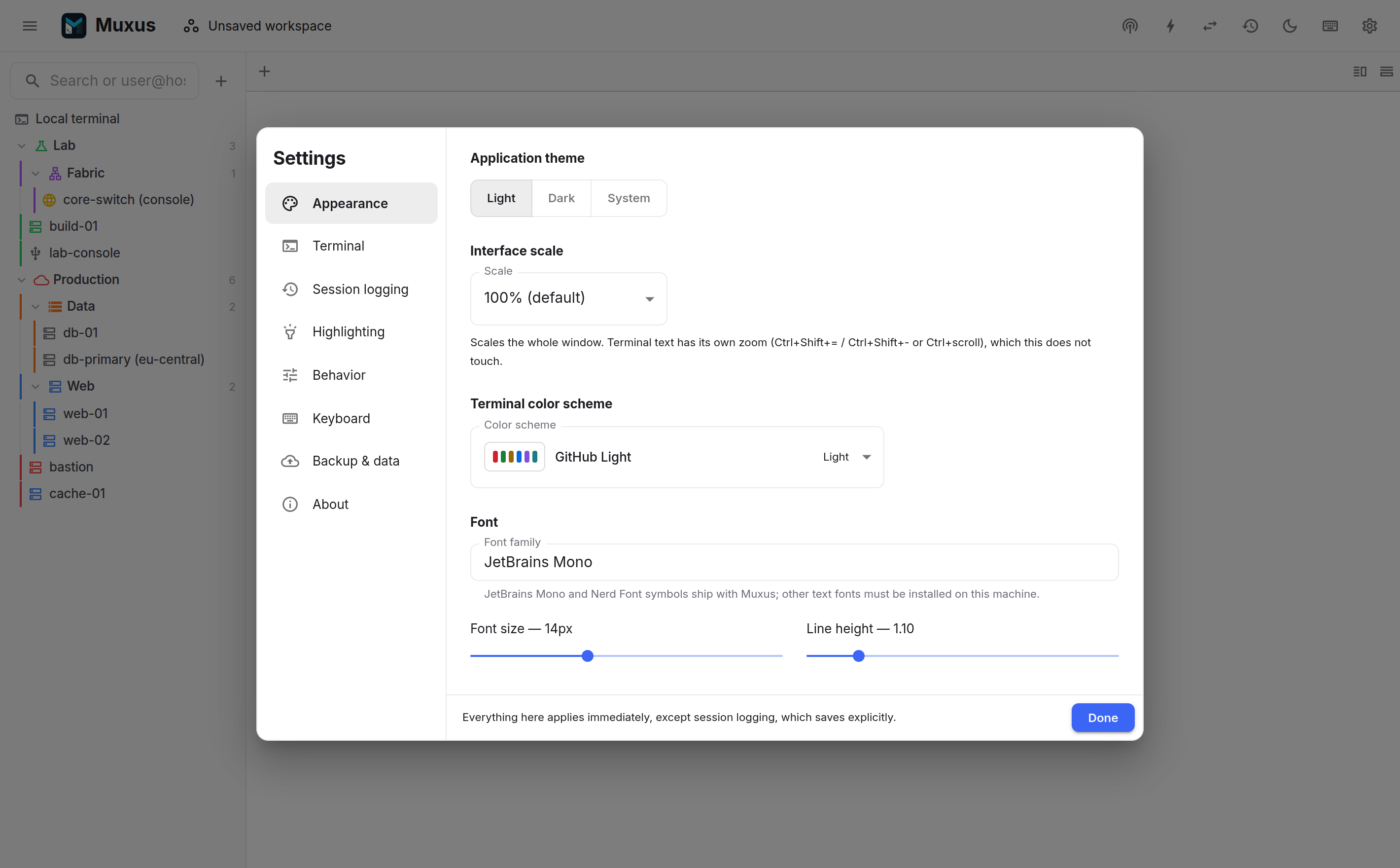1400x868 pixels.
Task: Click the lightning bolt quick actions icon
Action: [x=1170, y=26]
